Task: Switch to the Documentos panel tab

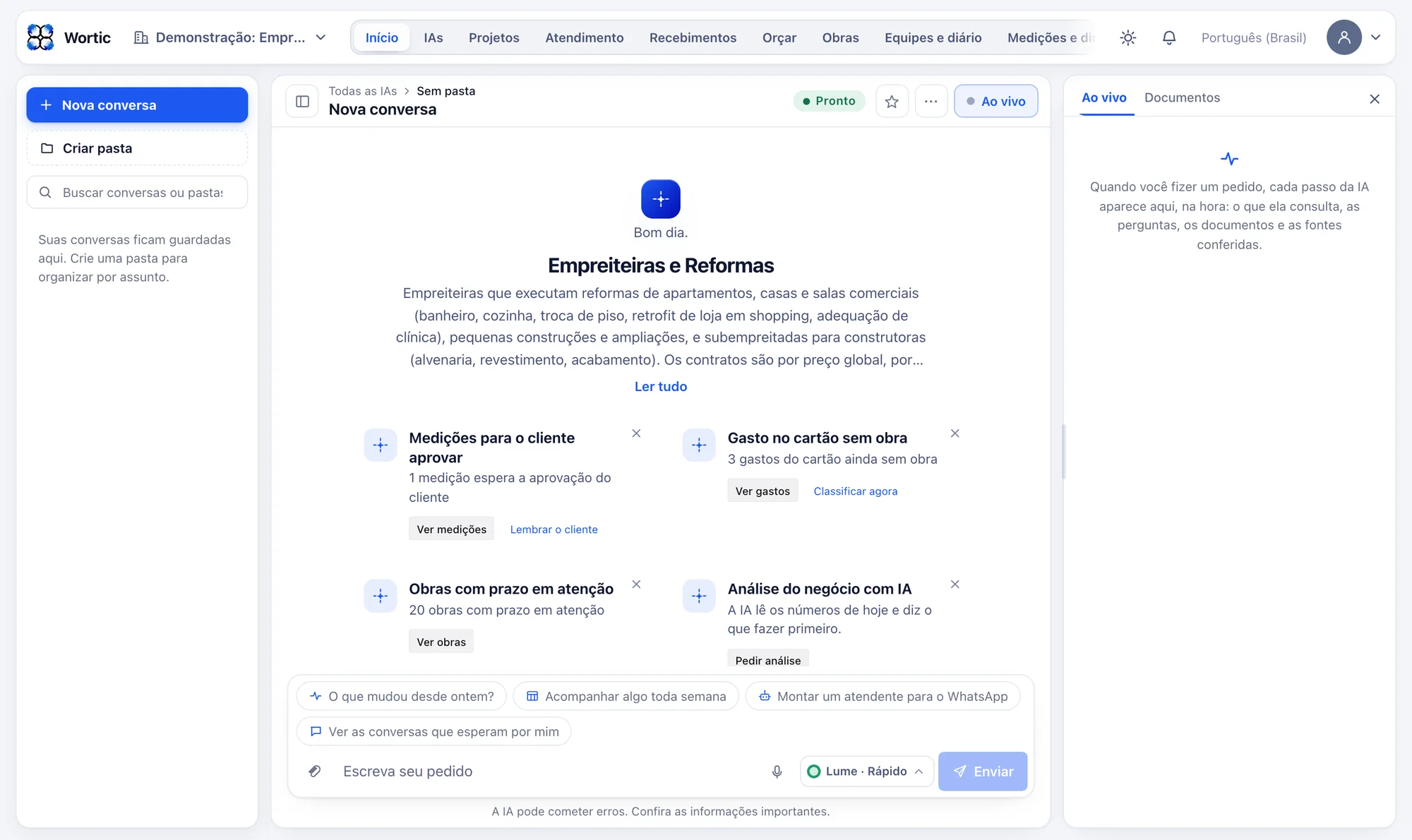Action: (1182, 97)
